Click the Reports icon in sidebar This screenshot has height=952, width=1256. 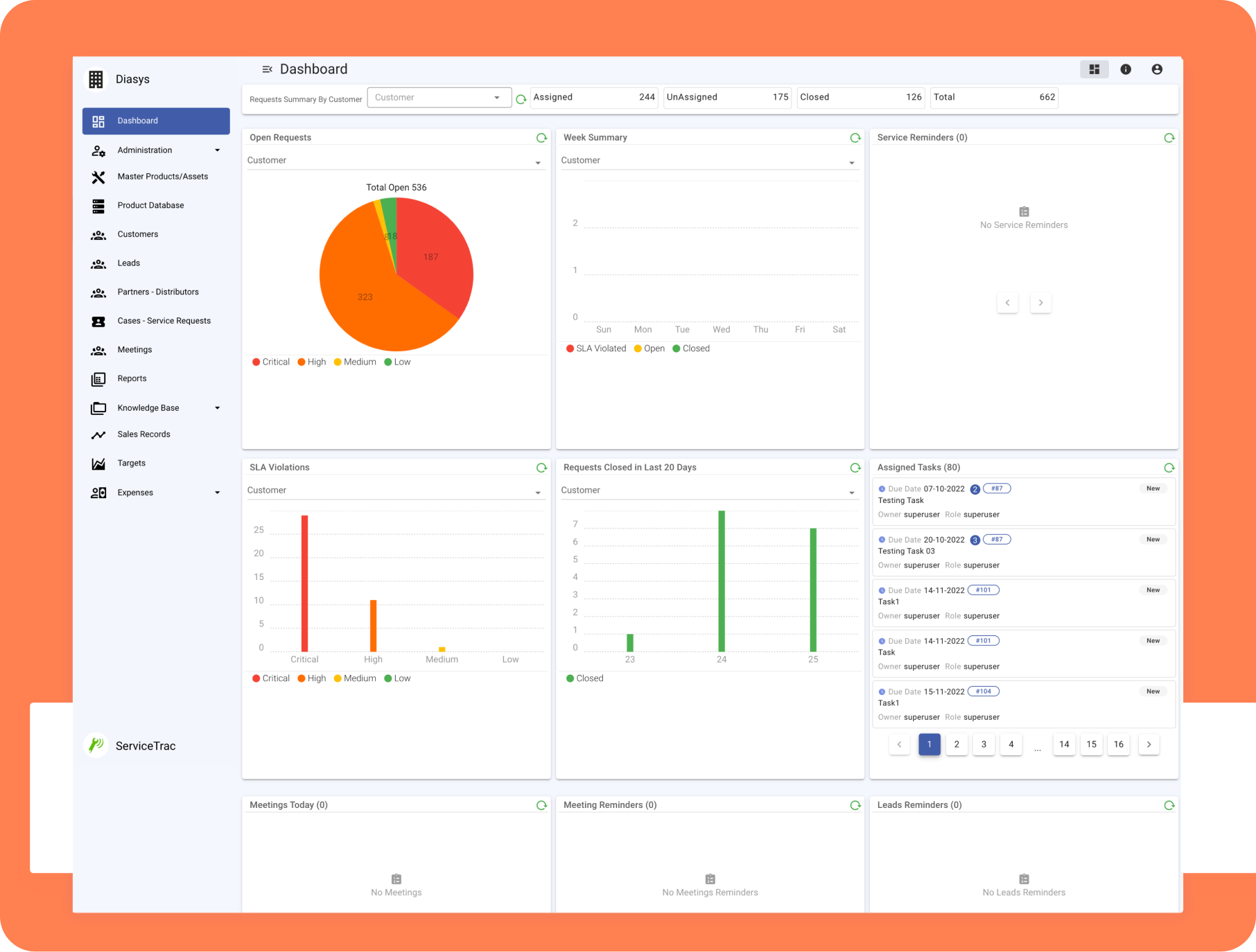[98, 379]
